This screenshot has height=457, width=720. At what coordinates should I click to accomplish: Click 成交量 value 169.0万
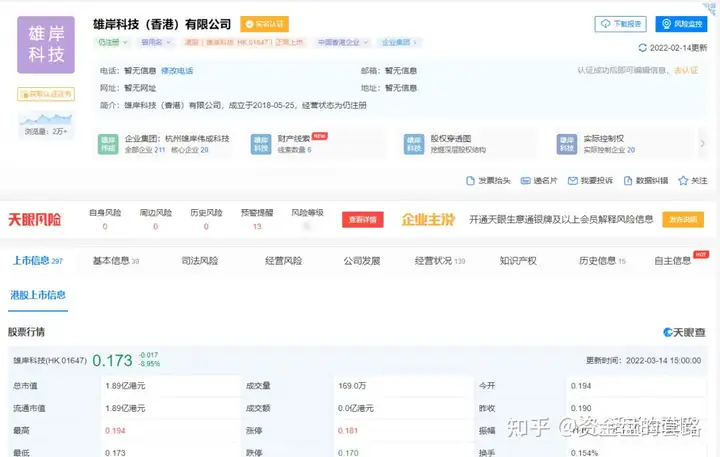click(352, 386)
